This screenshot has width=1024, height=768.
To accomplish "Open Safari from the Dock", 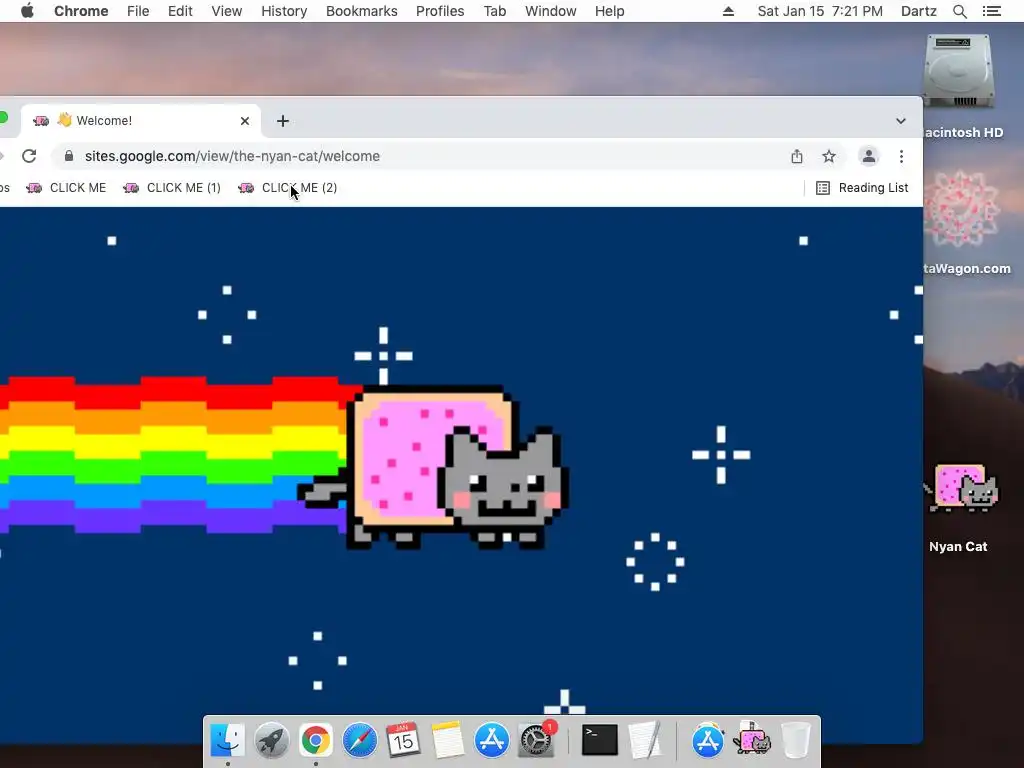I will pyautogui.click(x=360, y=741).
